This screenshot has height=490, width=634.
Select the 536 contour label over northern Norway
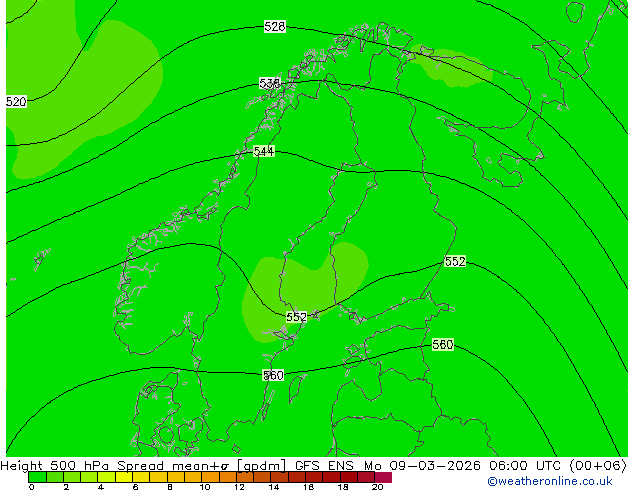coord(269,84)
